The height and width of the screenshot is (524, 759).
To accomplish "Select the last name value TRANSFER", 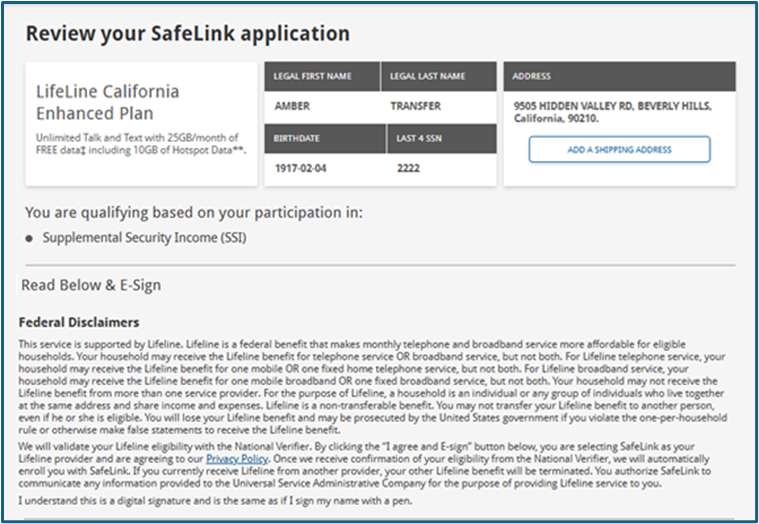I will (x=416, y=106).
